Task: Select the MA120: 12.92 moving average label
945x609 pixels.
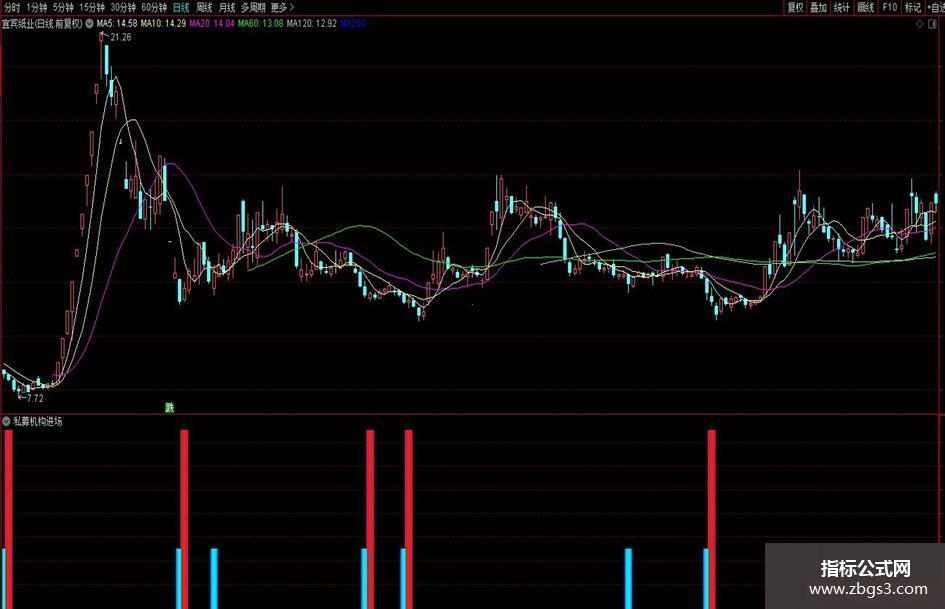Action: click(312, 24)
